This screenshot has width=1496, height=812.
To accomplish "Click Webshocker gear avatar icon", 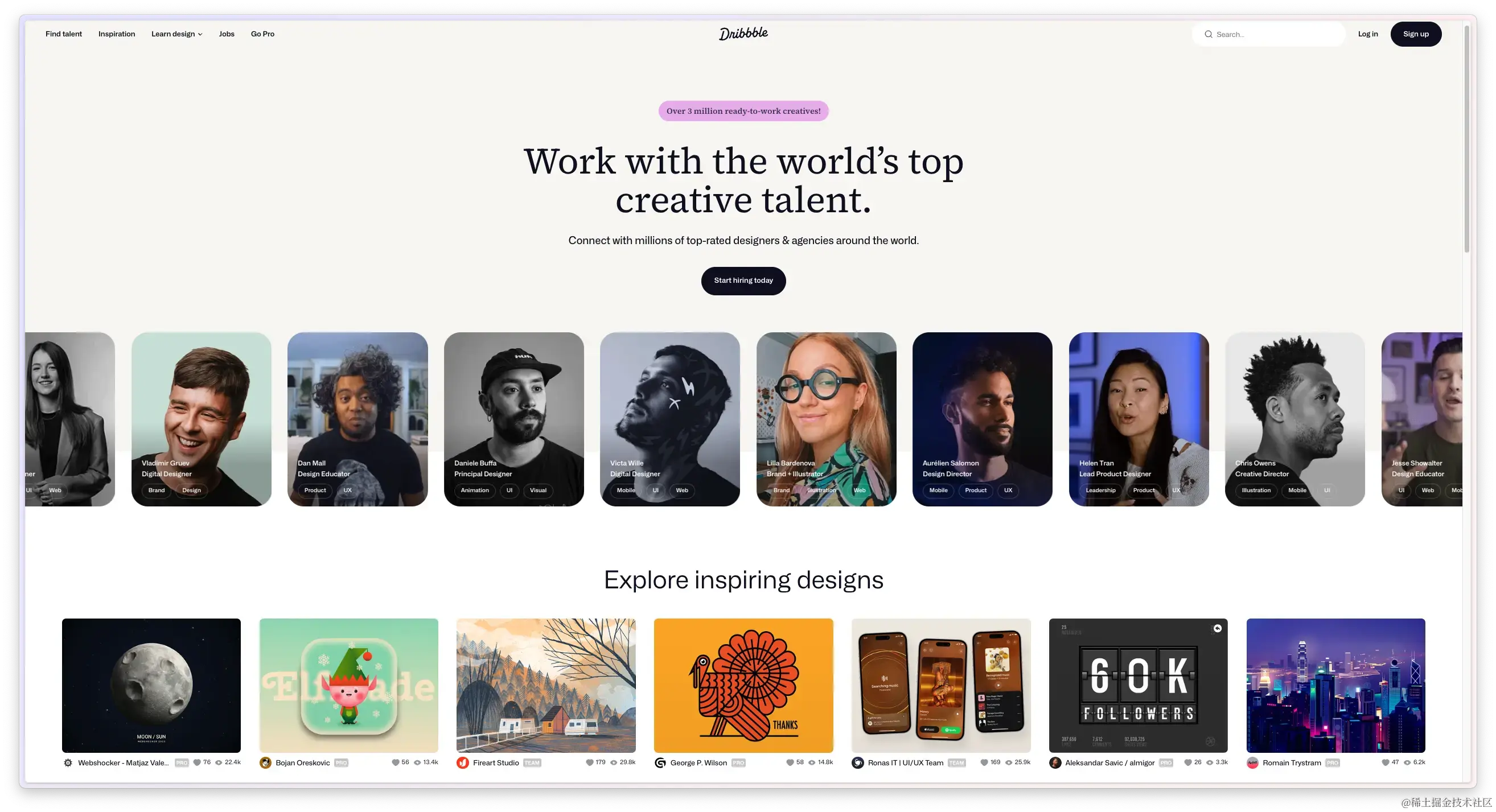I will (68, 762).
